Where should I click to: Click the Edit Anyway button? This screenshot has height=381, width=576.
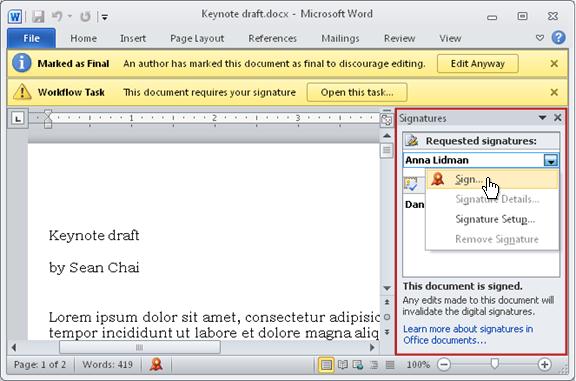[478, 64]
